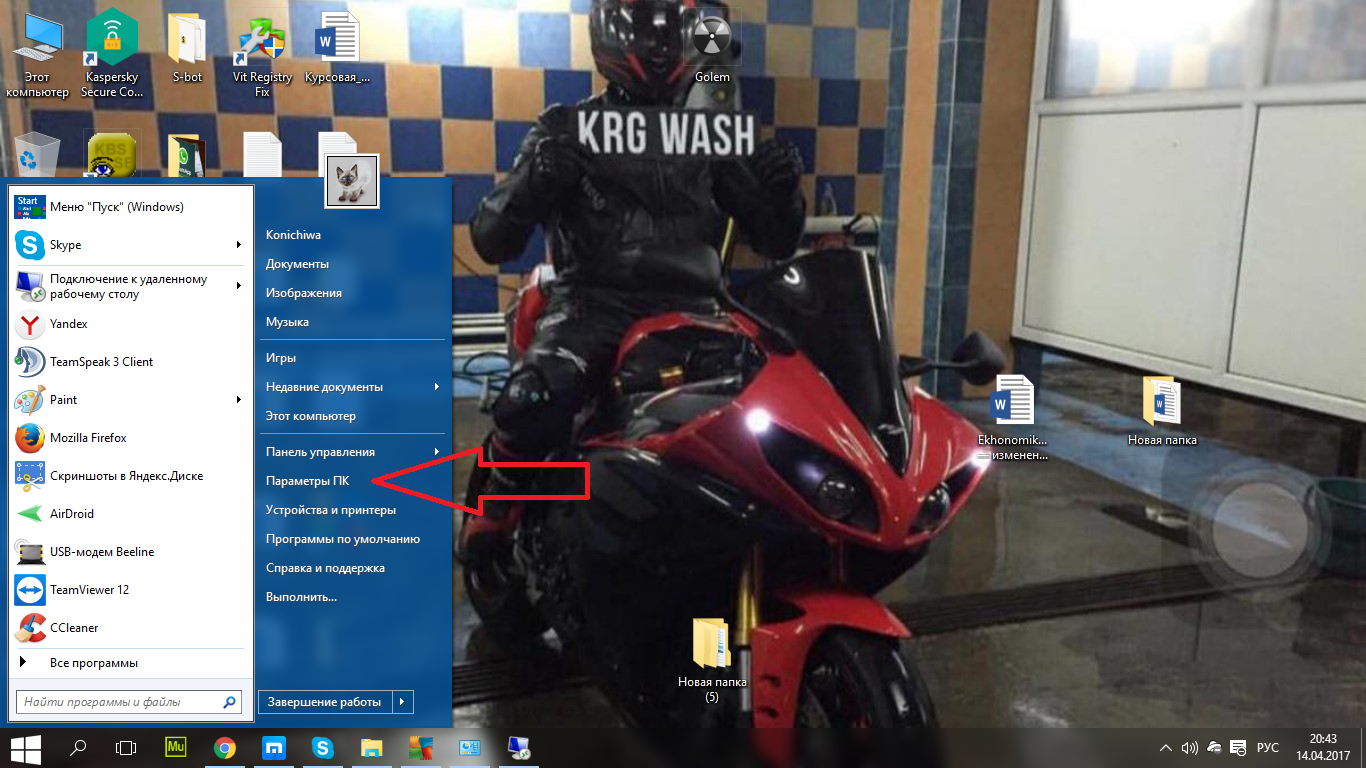
Task: Expand Панель управления submenu arrow
Action: (x=437, y=452)
